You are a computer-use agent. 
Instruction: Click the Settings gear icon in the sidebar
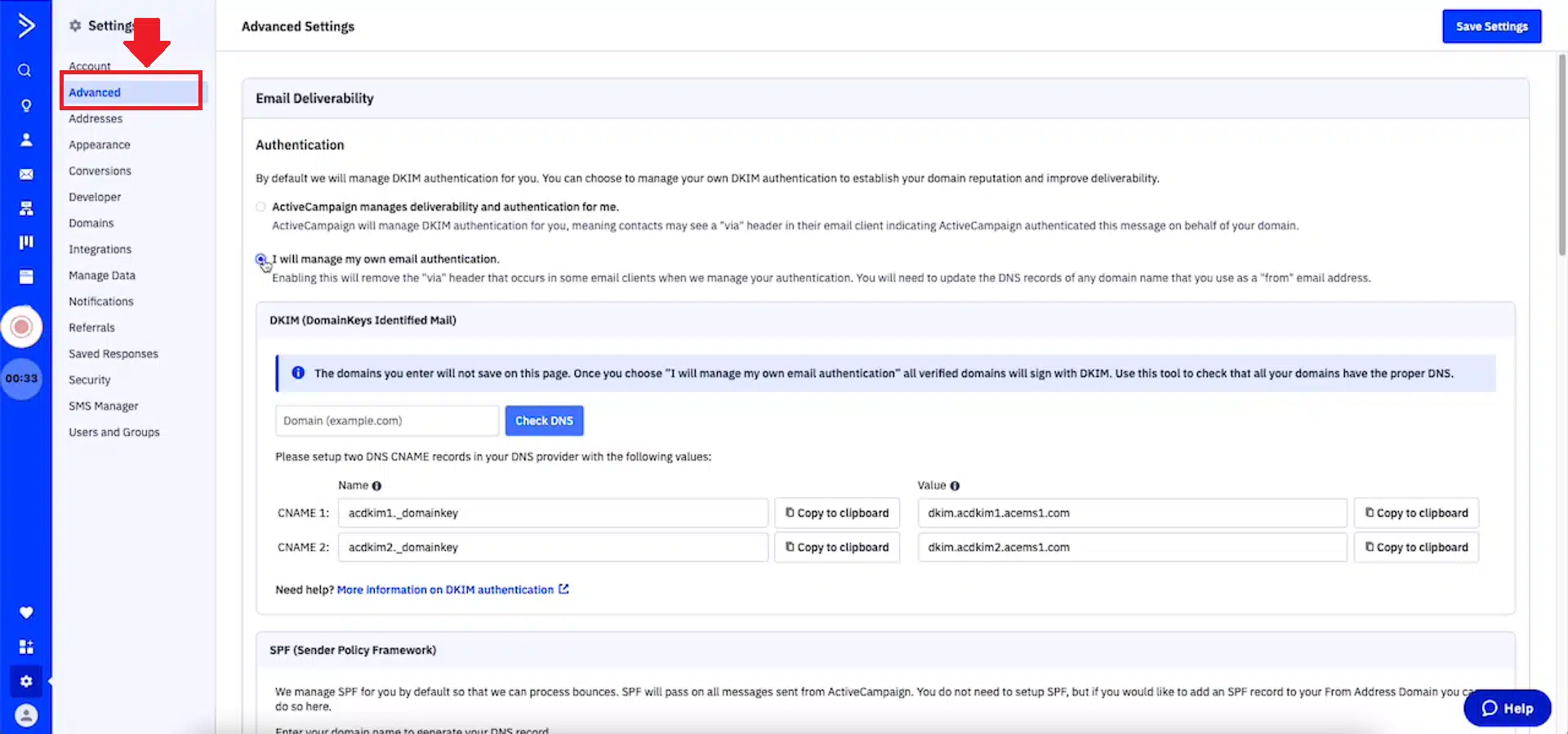coord(26,681)
